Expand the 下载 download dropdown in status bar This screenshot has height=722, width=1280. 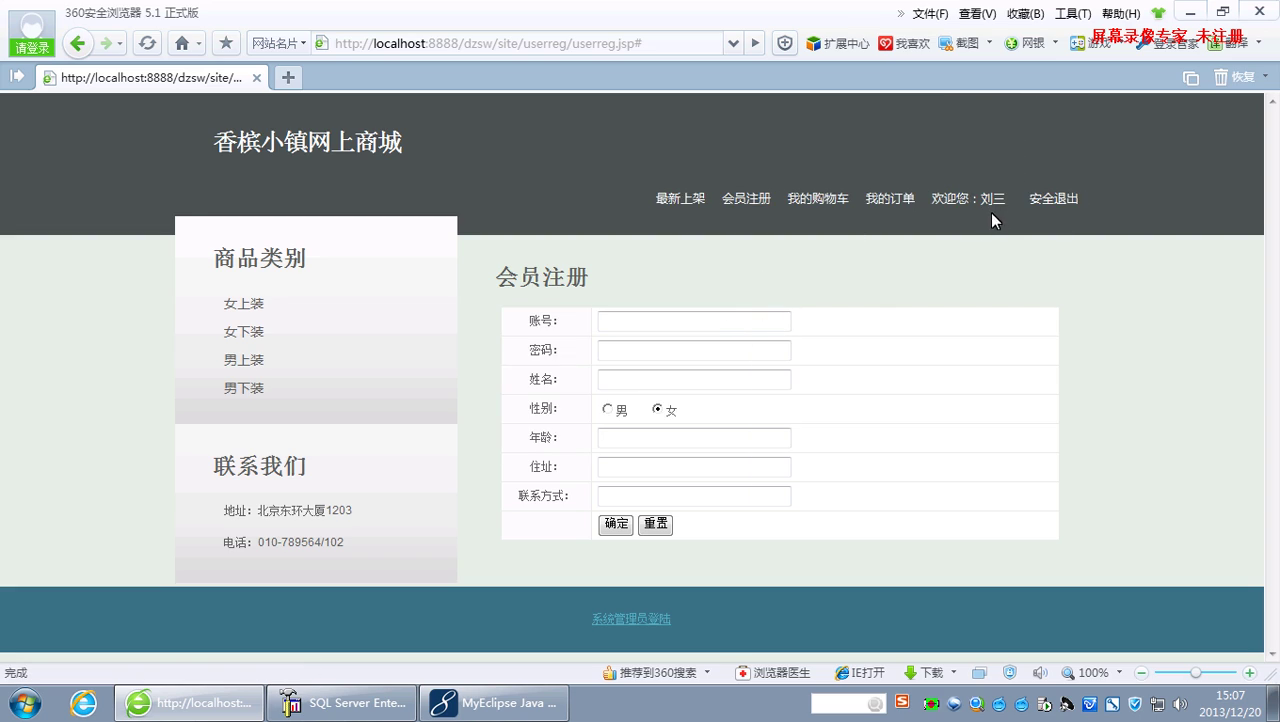coord(954,673)
